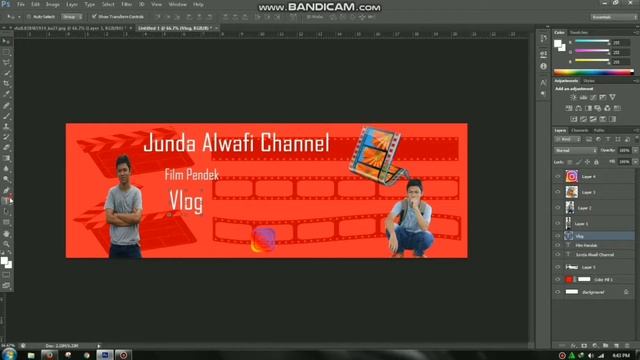Image resolution: width=640 pixels, height=360 pixels.
Task: Hide the Vlog text layer
Action: point(558,236)
